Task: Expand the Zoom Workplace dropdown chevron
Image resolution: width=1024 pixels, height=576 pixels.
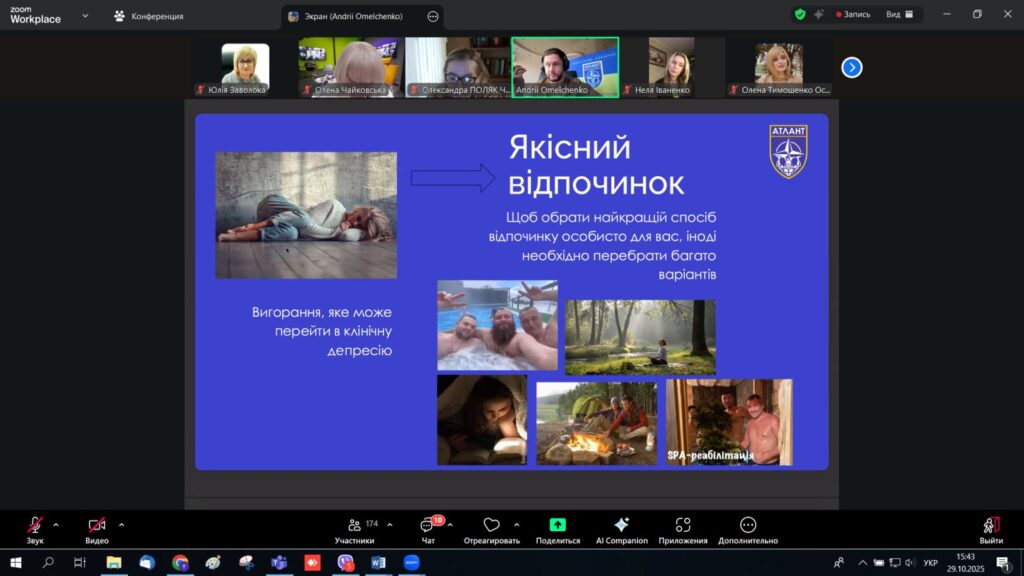Action: 85,16
